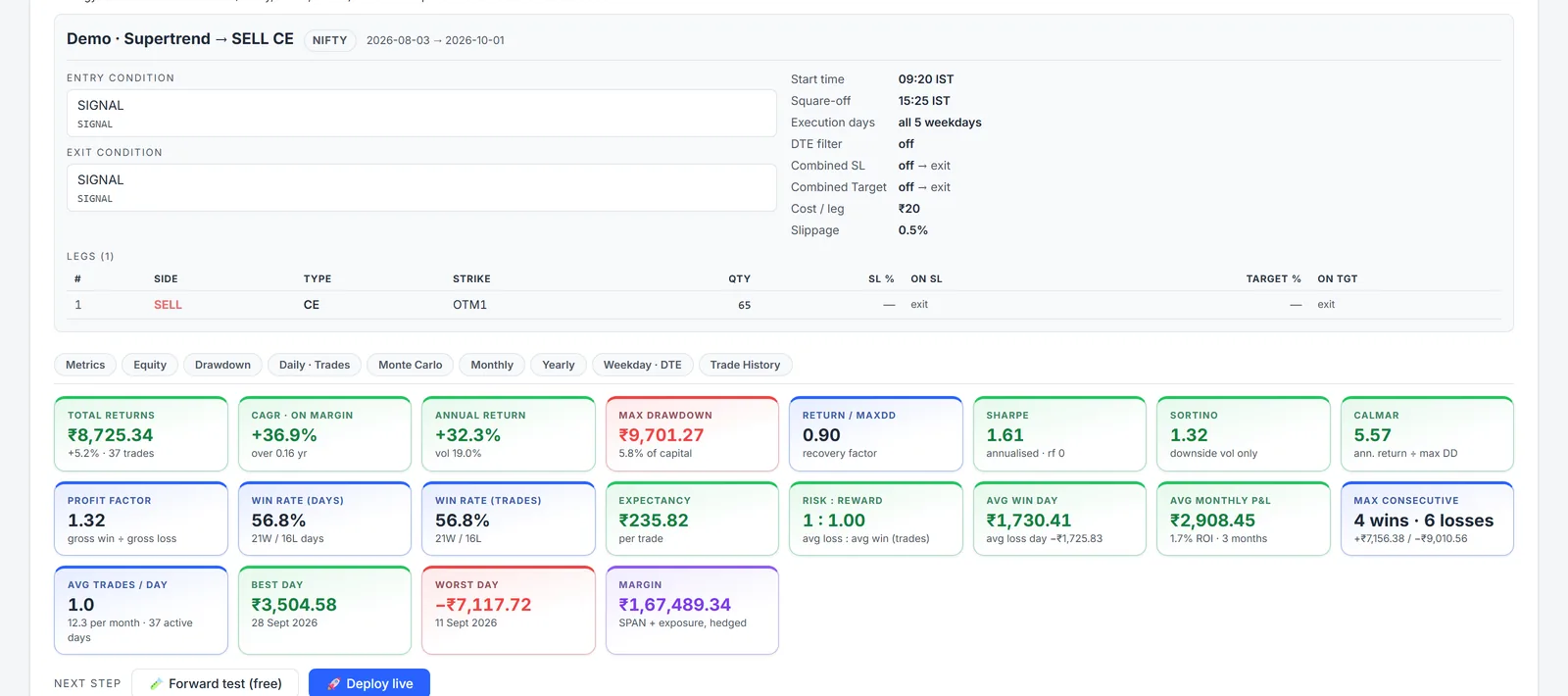Click the Total Returns ₹8,725.34 card

[x=141, y=434]
